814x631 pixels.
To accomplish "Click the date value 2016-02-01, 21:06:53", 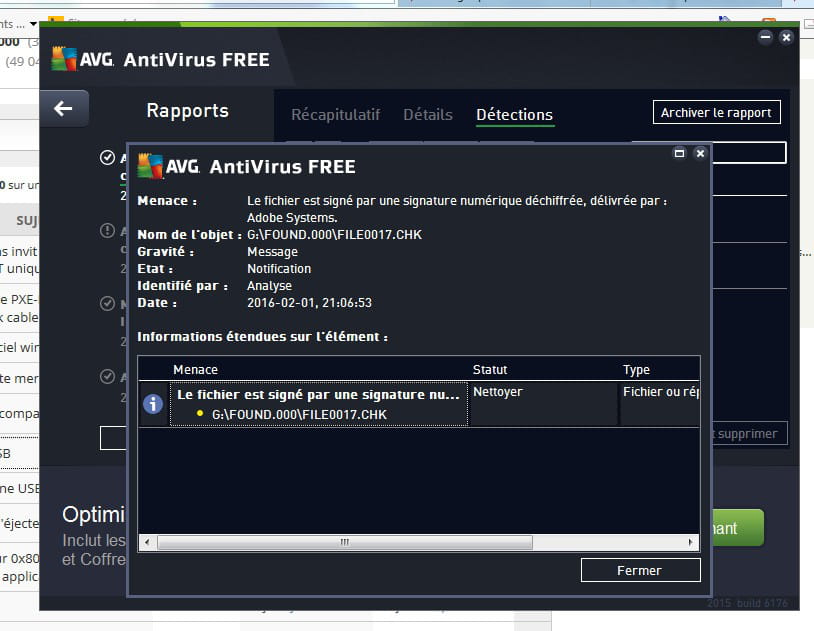I will (309, 302).
